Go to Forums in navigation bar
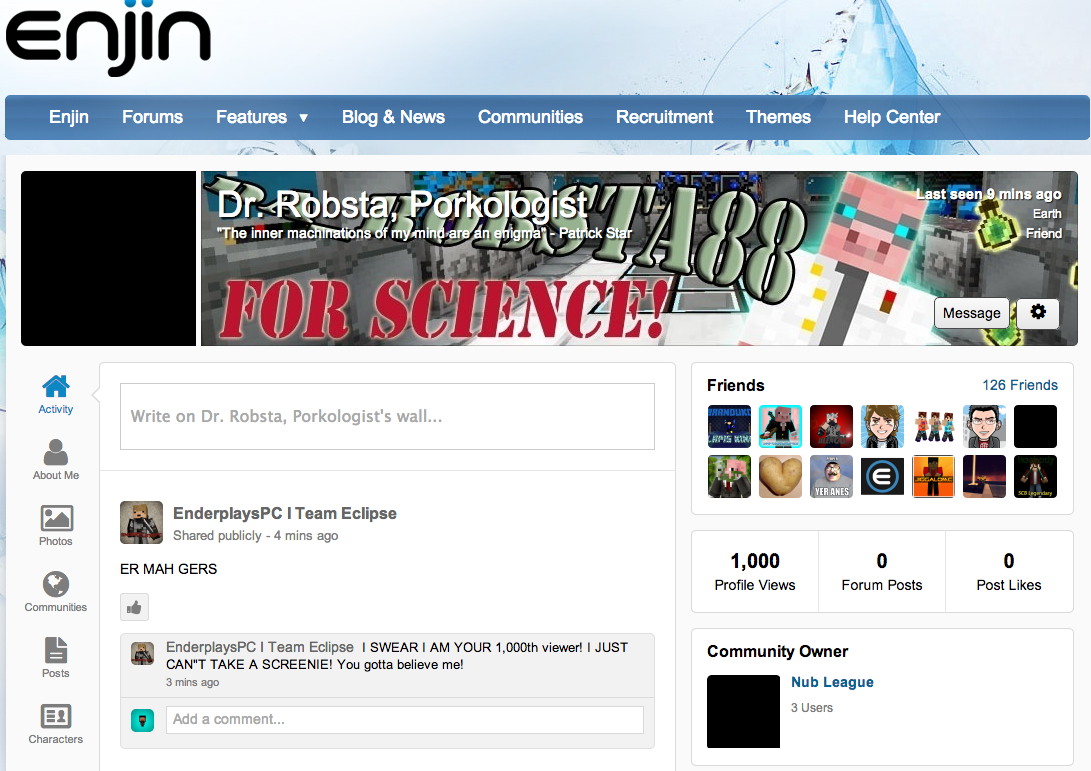The image size is (1091, 771). 152,117
